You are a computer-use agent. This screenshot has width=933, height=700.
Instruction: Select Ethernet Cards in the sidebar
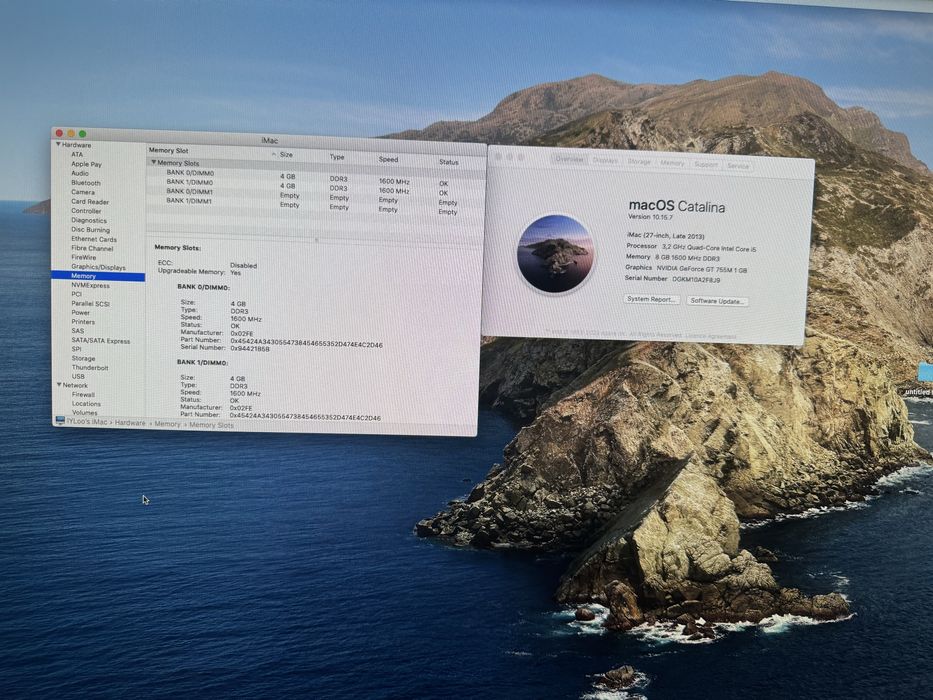(x=94, y=239)
